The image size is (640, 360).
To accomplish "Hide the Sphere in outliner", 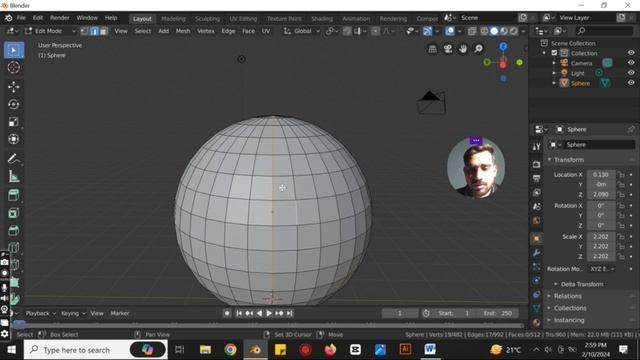I will tap(631, 83).
